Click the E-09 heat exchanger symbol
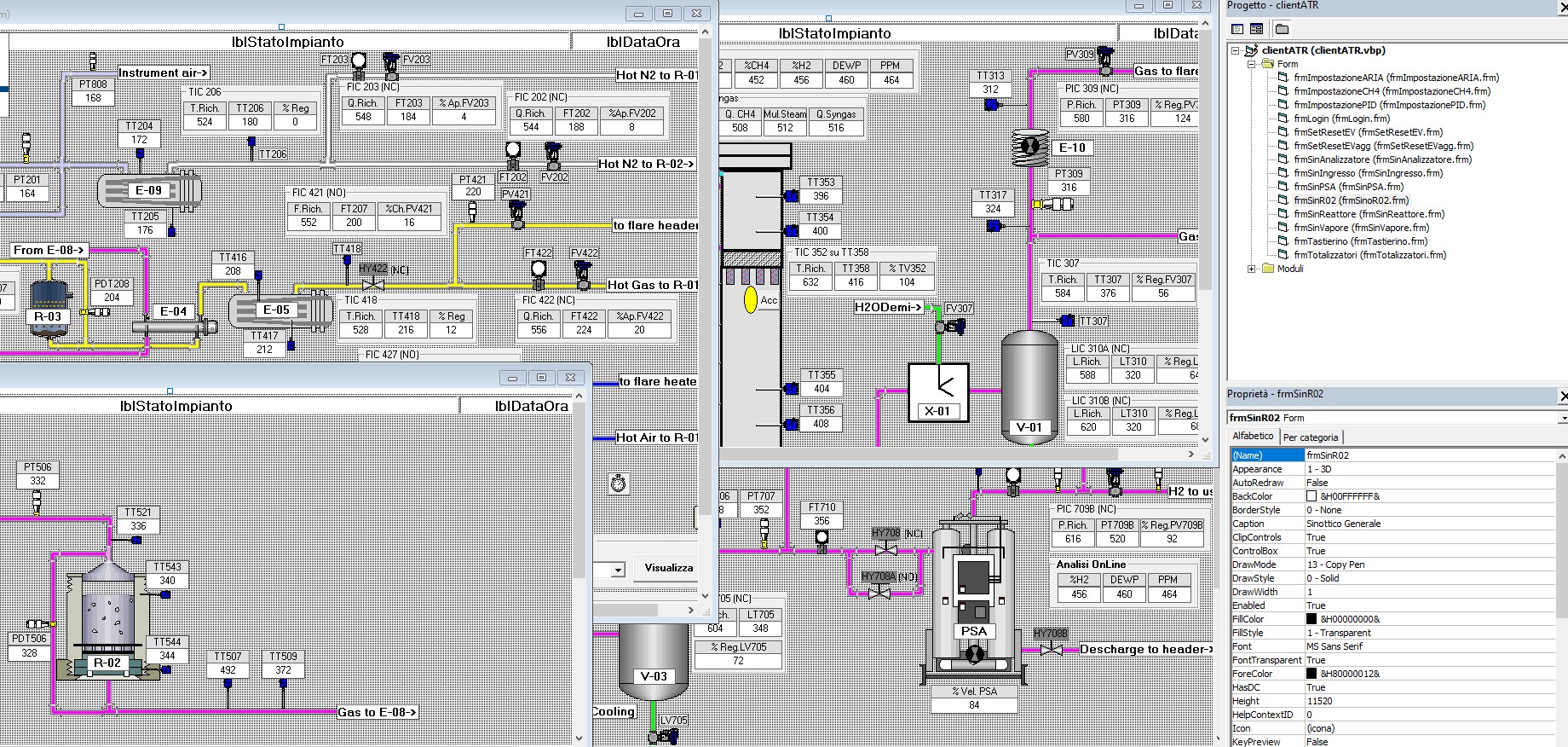This screenshot has width=1568, height=747. (149, 190)
